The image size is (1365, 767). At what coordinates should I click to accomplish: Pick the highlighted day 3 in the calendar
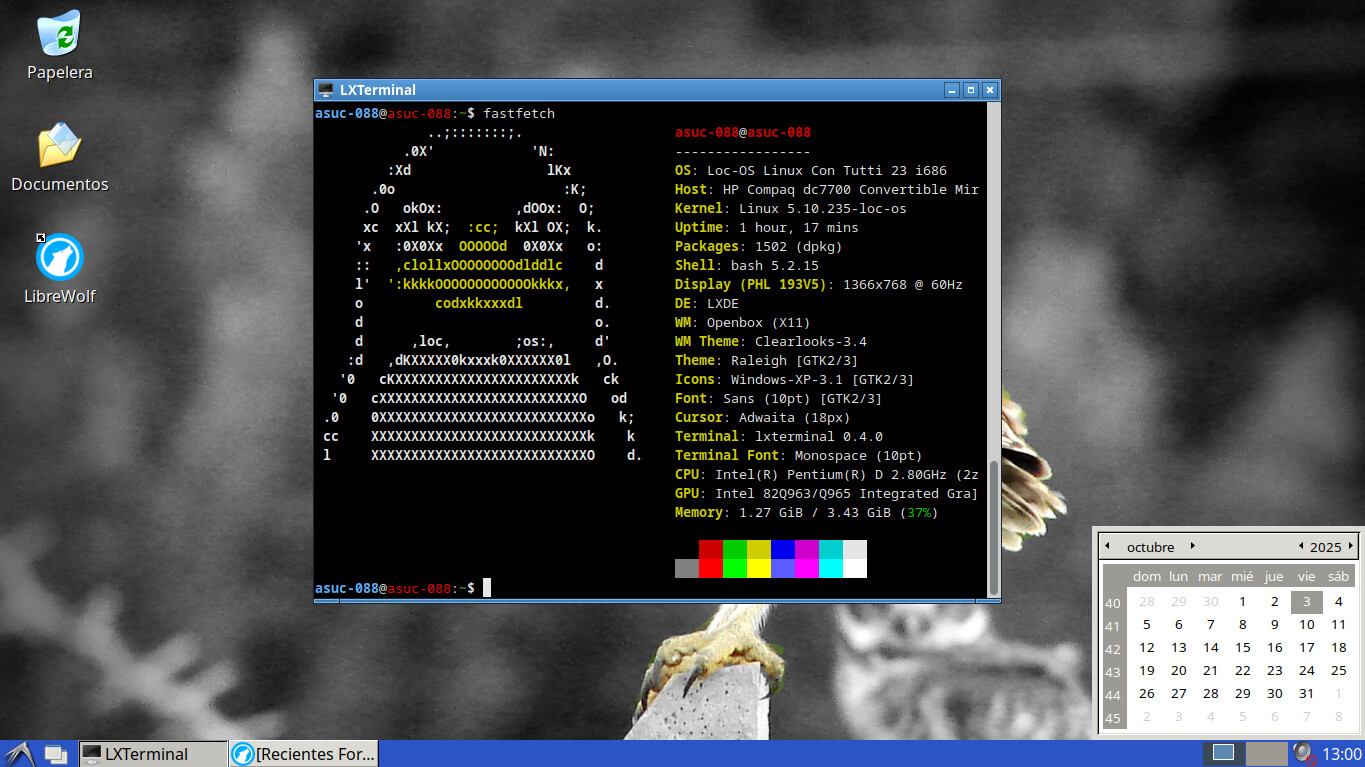[1306, 601]
